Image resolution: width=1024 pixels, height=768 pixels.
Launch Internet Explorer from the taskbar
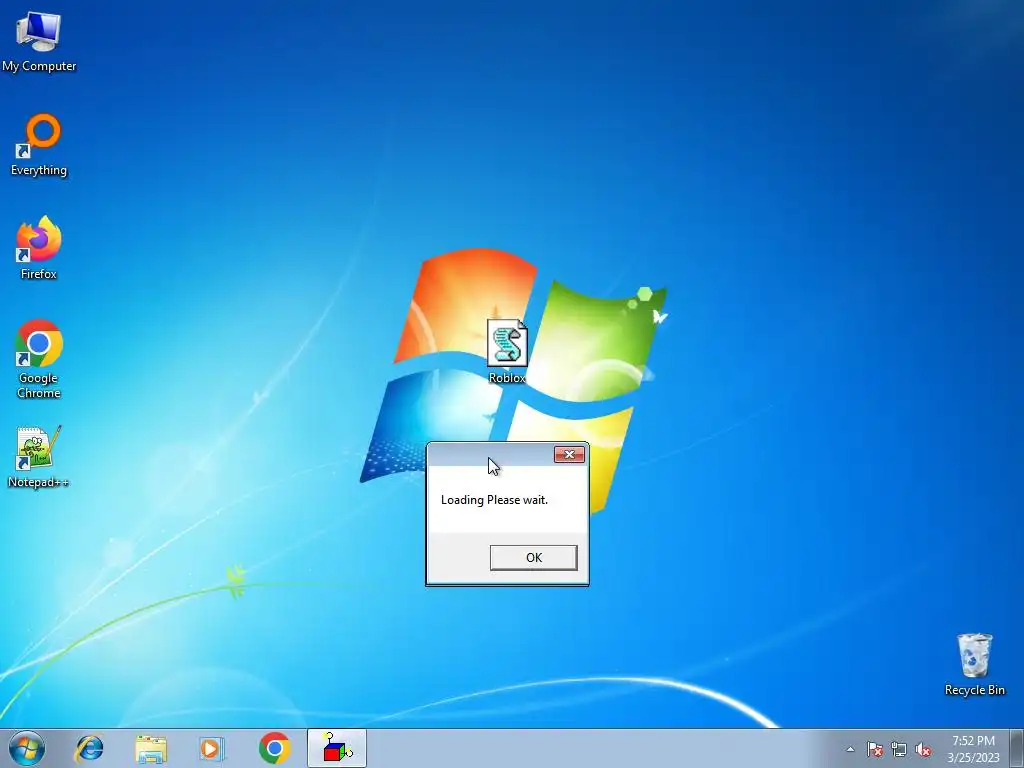click(x=89, y=748)
